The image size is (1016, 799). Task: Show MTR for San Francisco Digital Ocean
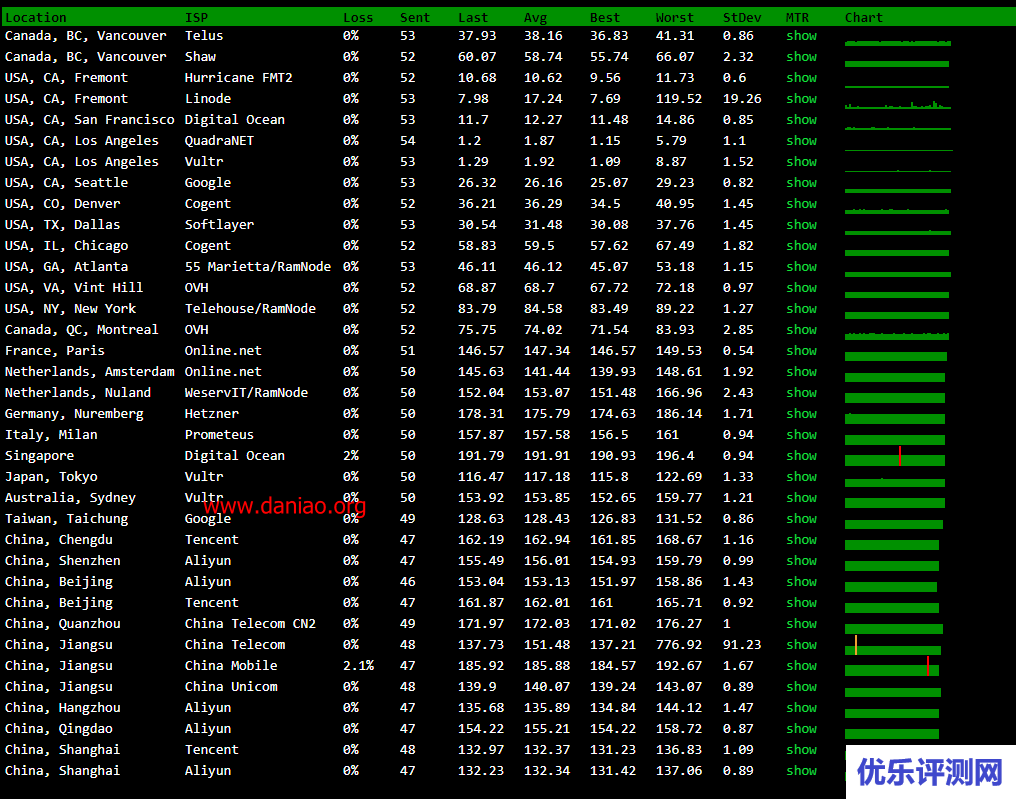coord(802,120)
